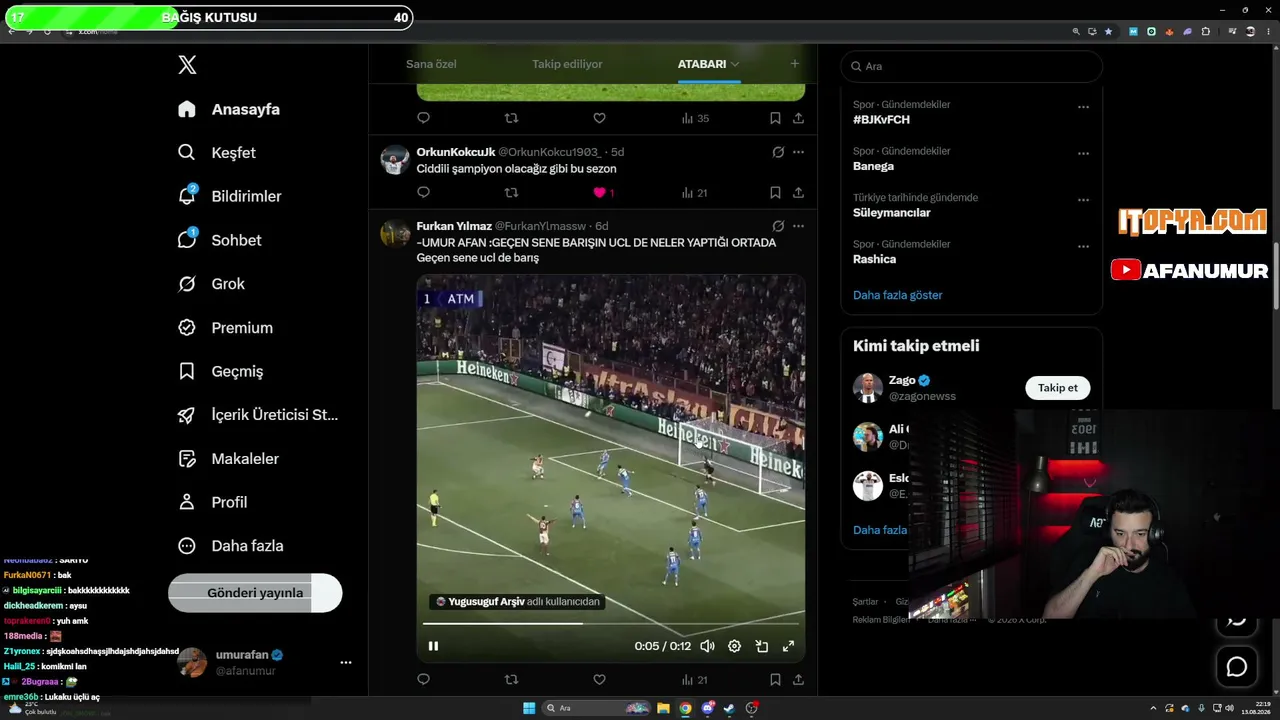Screen dimensions: 1280x720
Task: Open more options on OrkunKokcuJk's post
Action: coord(798,152)
